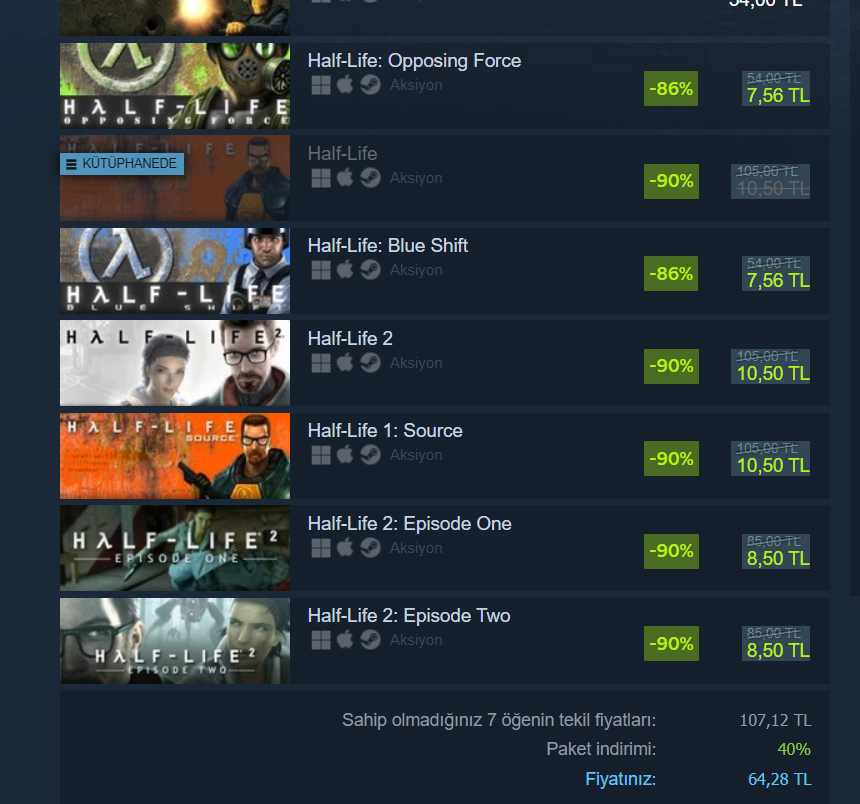Open the Half-Life: Blue Shift title link
The height and width of the screenshot is (804, 860).
(x=388, y=246)
